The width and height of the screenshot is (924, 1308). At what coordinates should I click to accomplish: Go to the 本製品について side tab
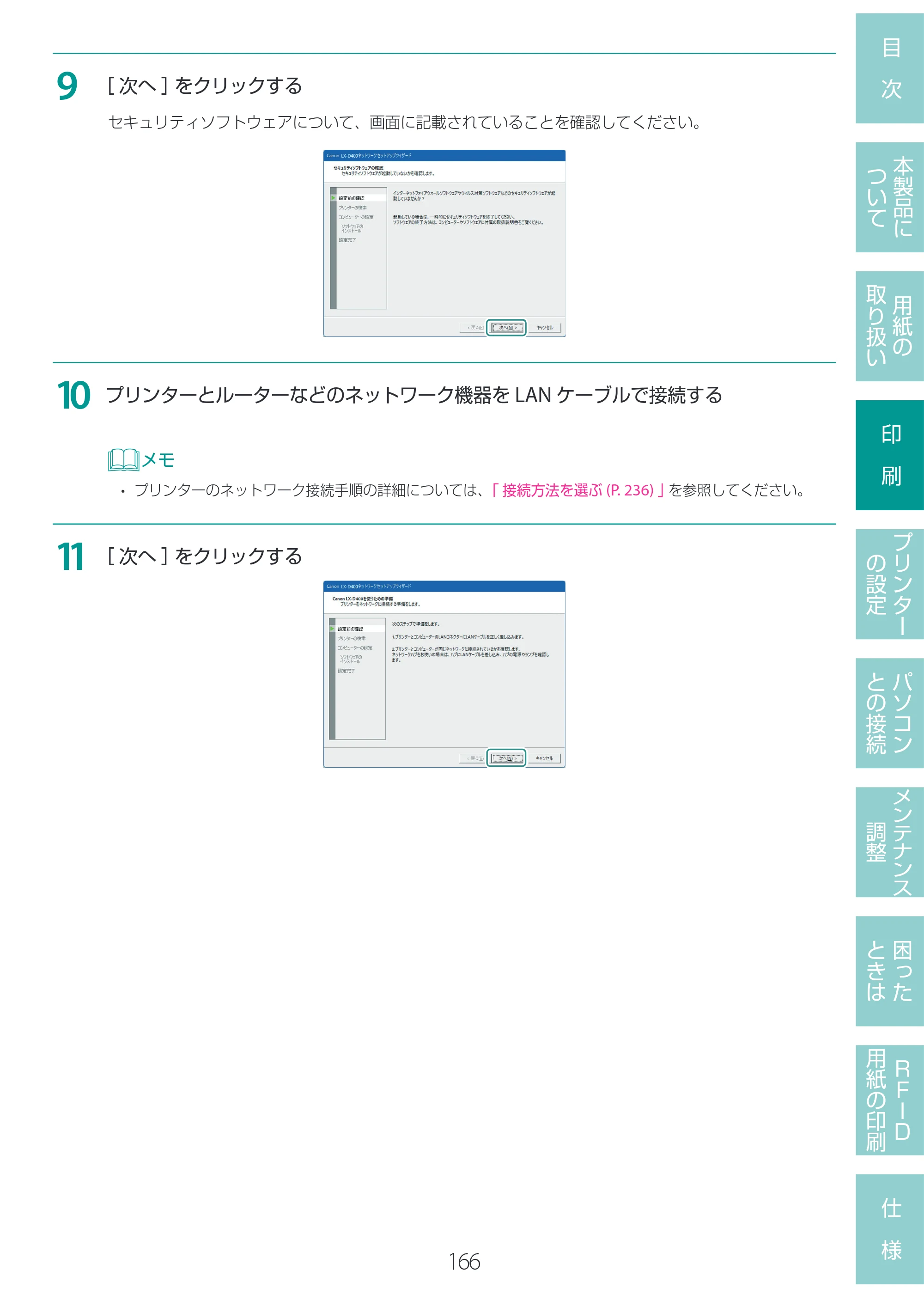(x=889, y=197)
